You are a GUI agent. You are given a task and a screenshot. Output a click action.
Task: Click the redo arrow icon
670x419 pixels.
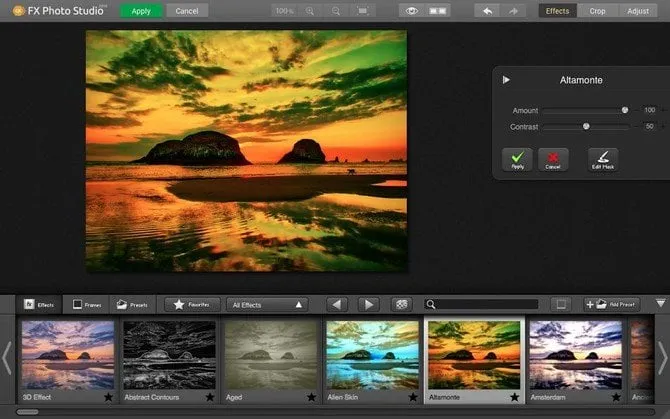click(513, 11)
